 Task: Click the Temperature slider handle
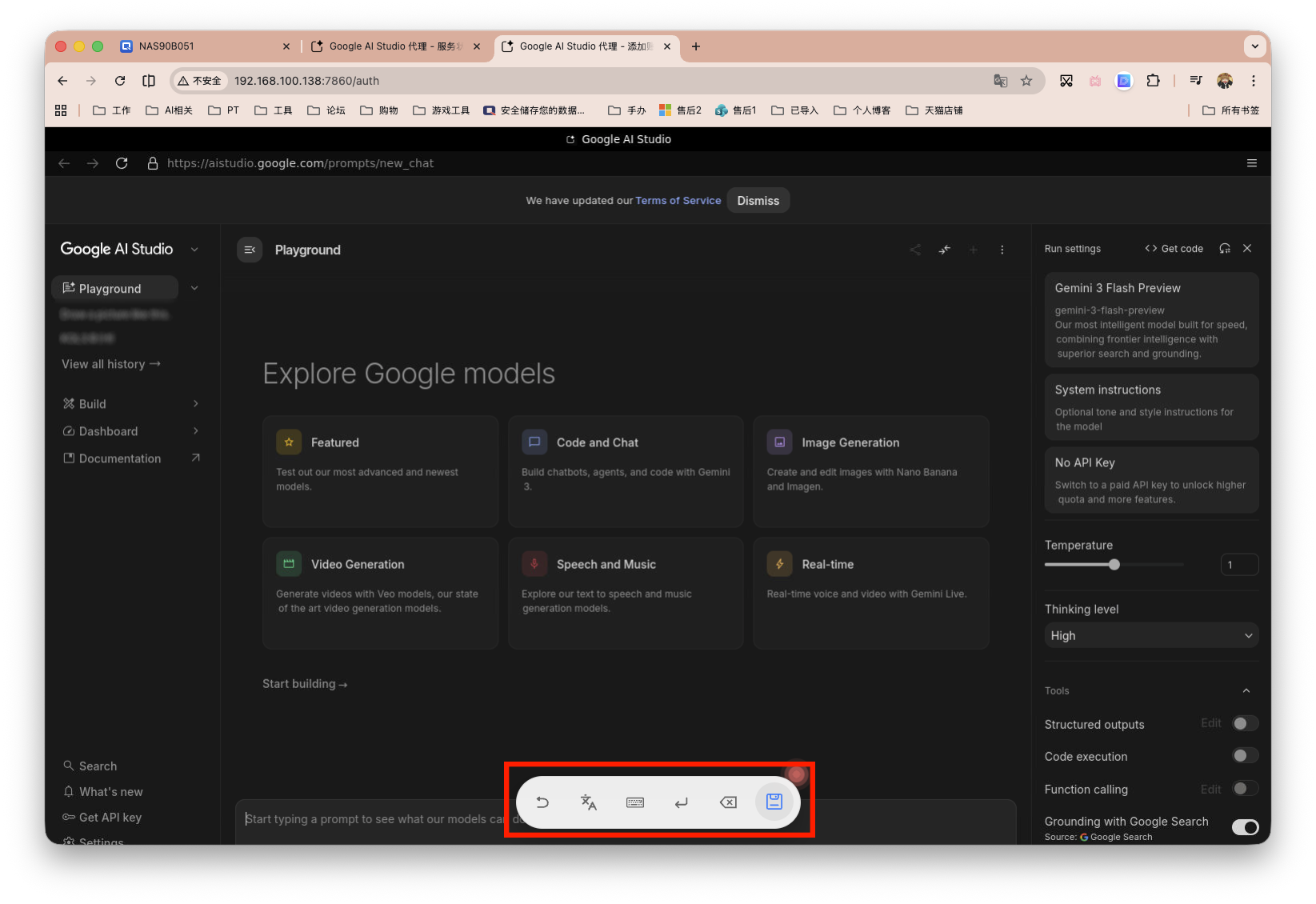(x=1114, y=565)
